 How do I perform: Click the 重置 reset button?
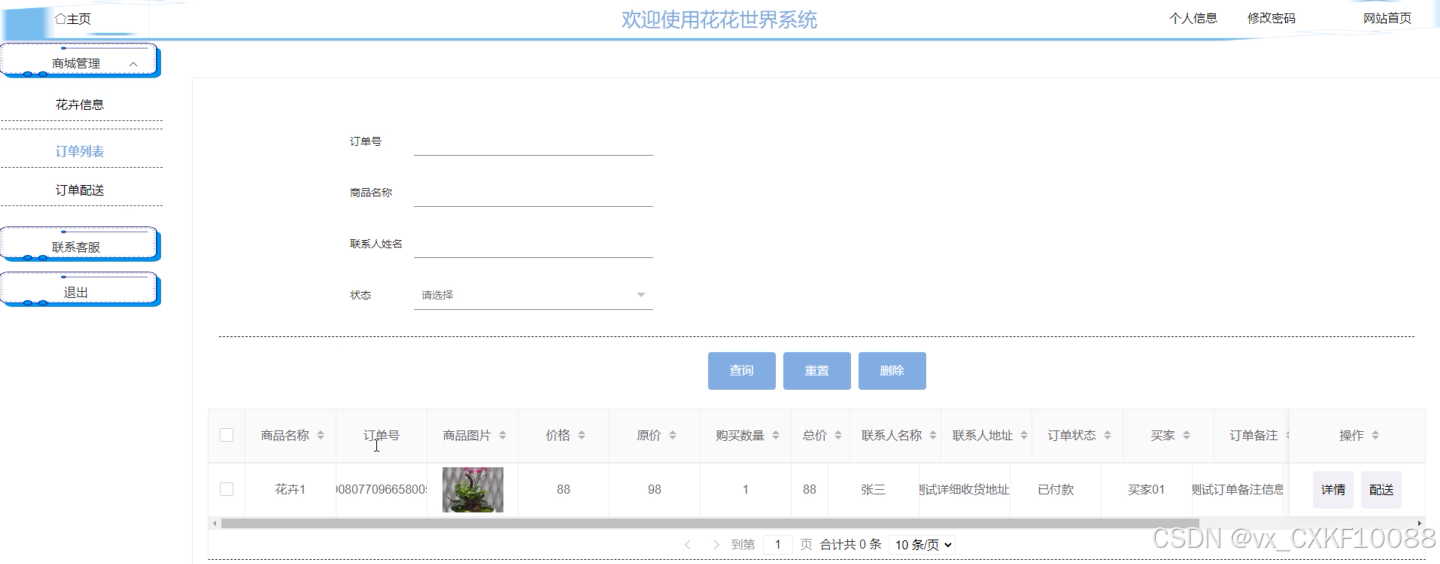(x=817, y=370)
